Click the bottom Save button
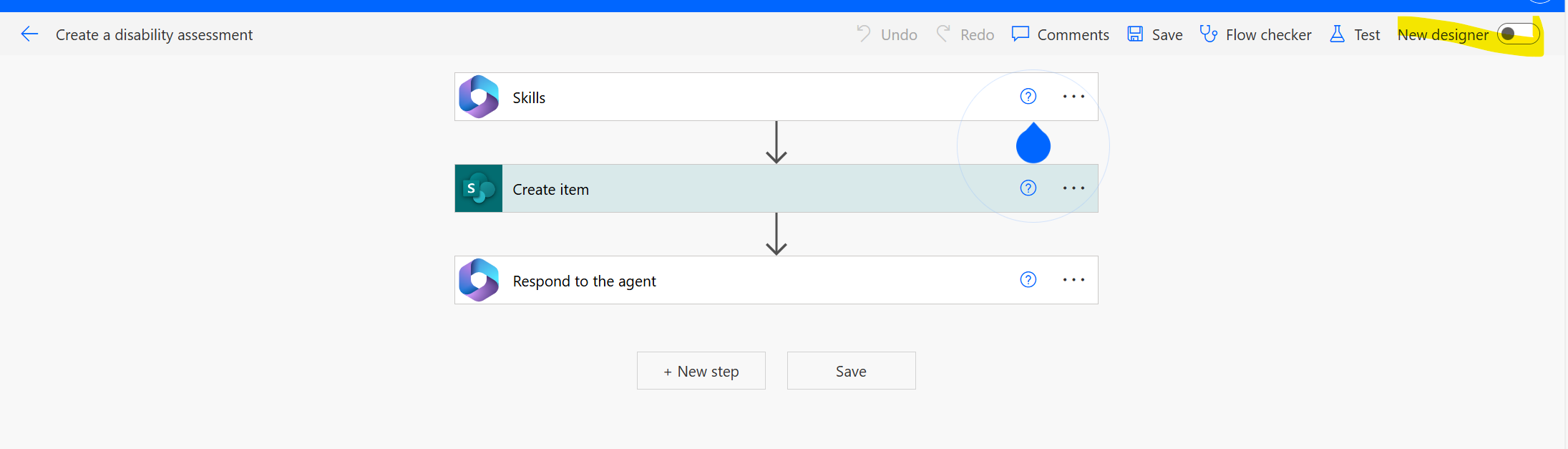 [851, 370]
